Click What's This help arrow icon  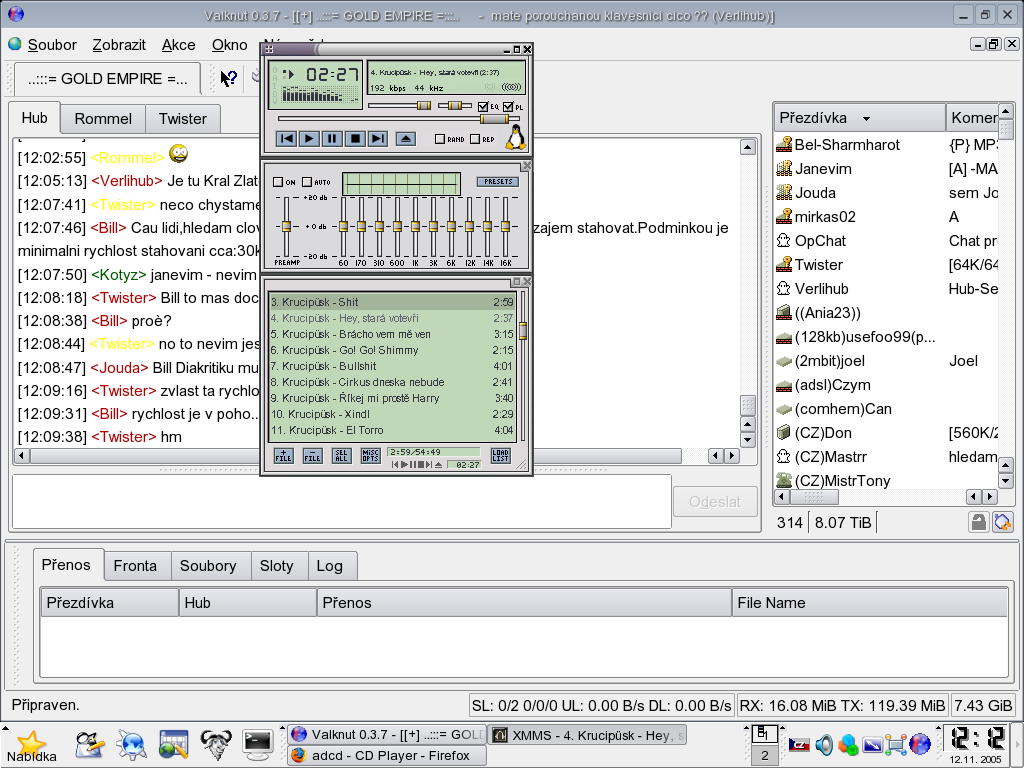[x=229, y=79]
